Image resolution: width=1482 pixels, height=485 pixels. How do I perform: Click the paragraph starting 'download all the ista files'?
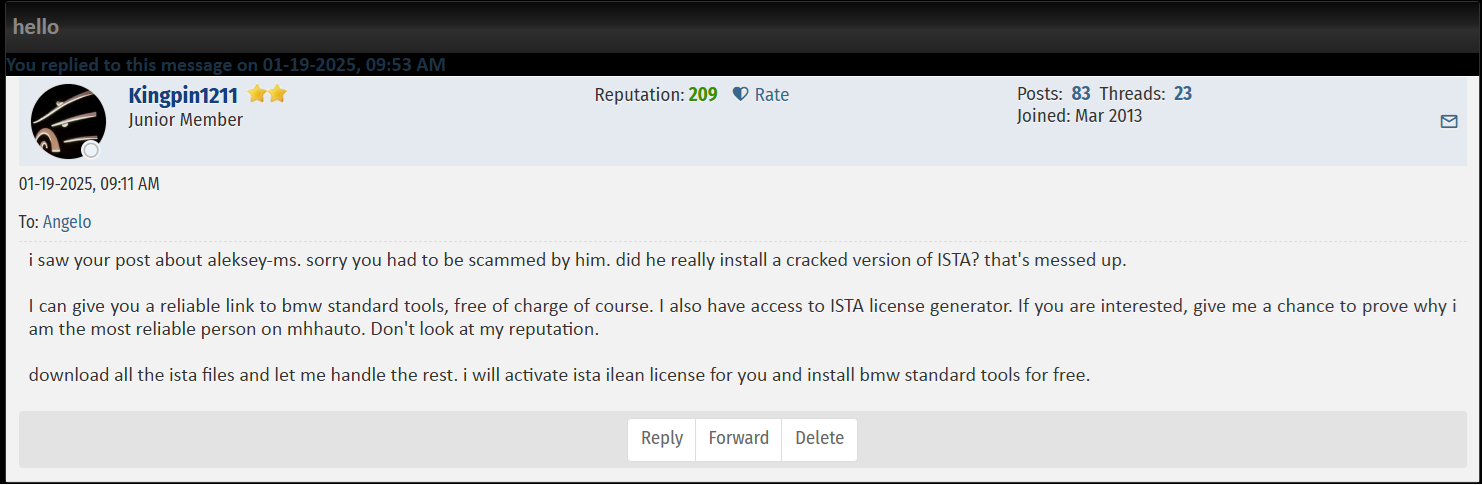tap(559, 376)
